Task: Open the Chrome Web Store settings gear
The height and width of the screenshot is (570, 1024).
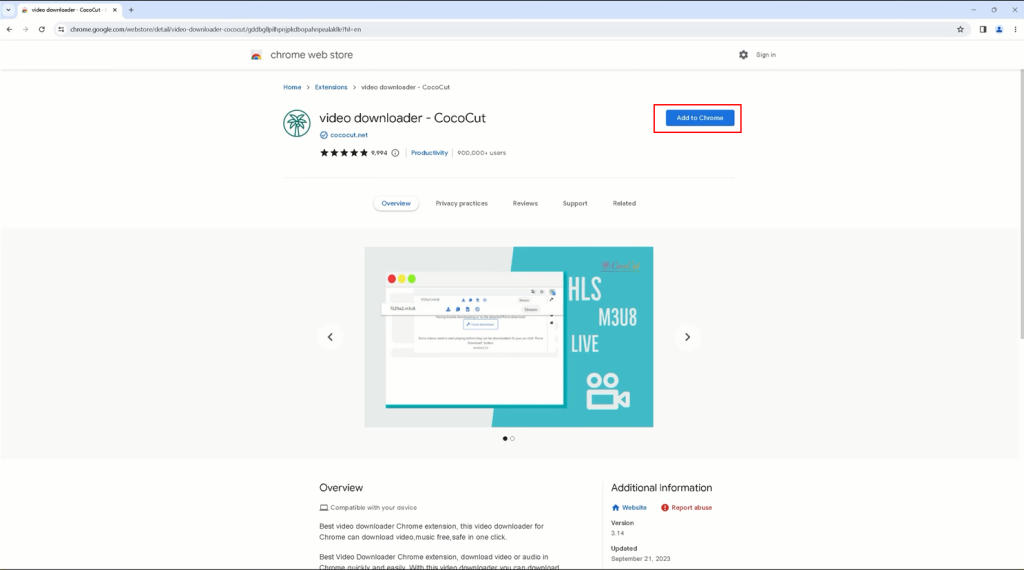Action: click(743, 55)
